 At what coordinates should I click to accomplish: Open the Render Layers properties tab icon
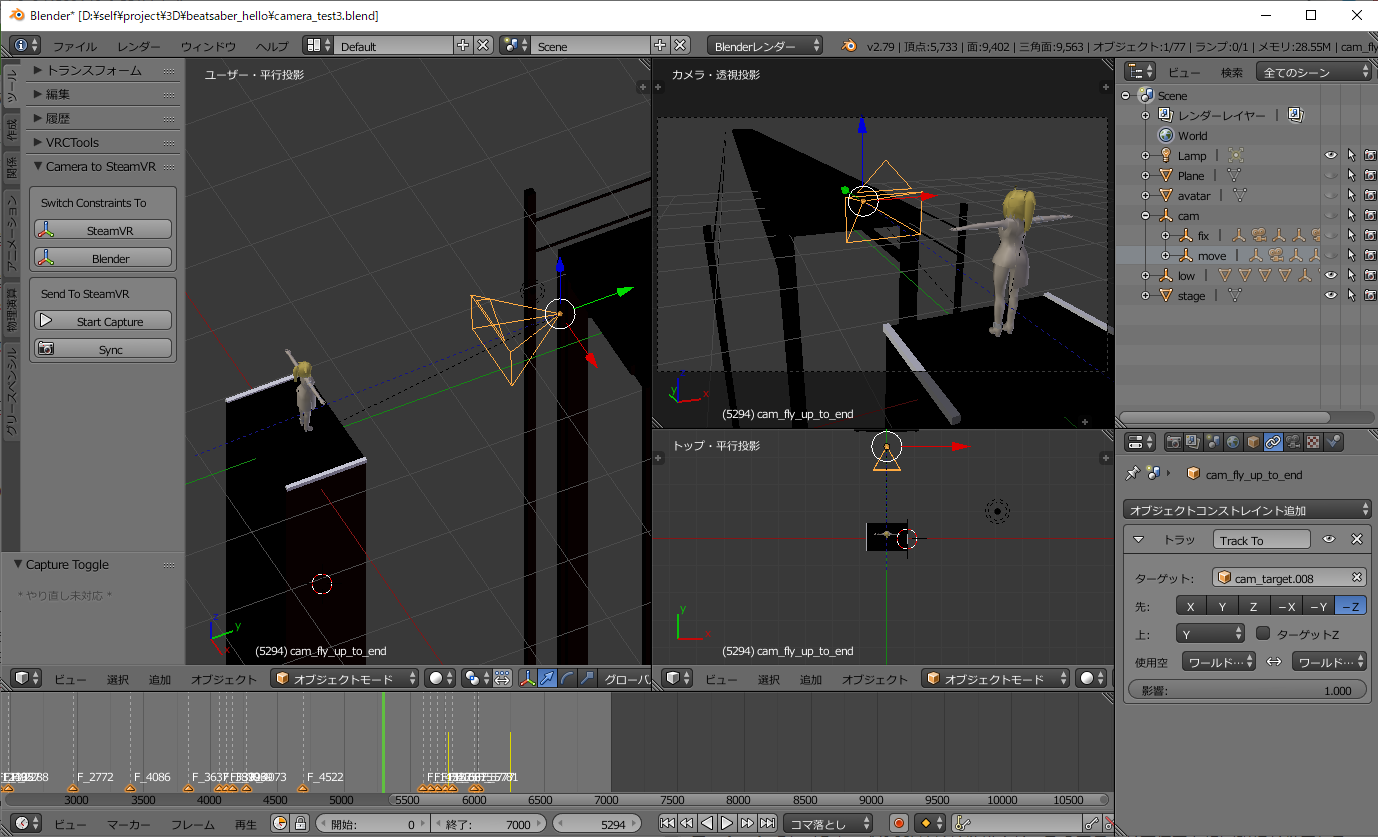pyautogui.click(x=1194, y=442)
